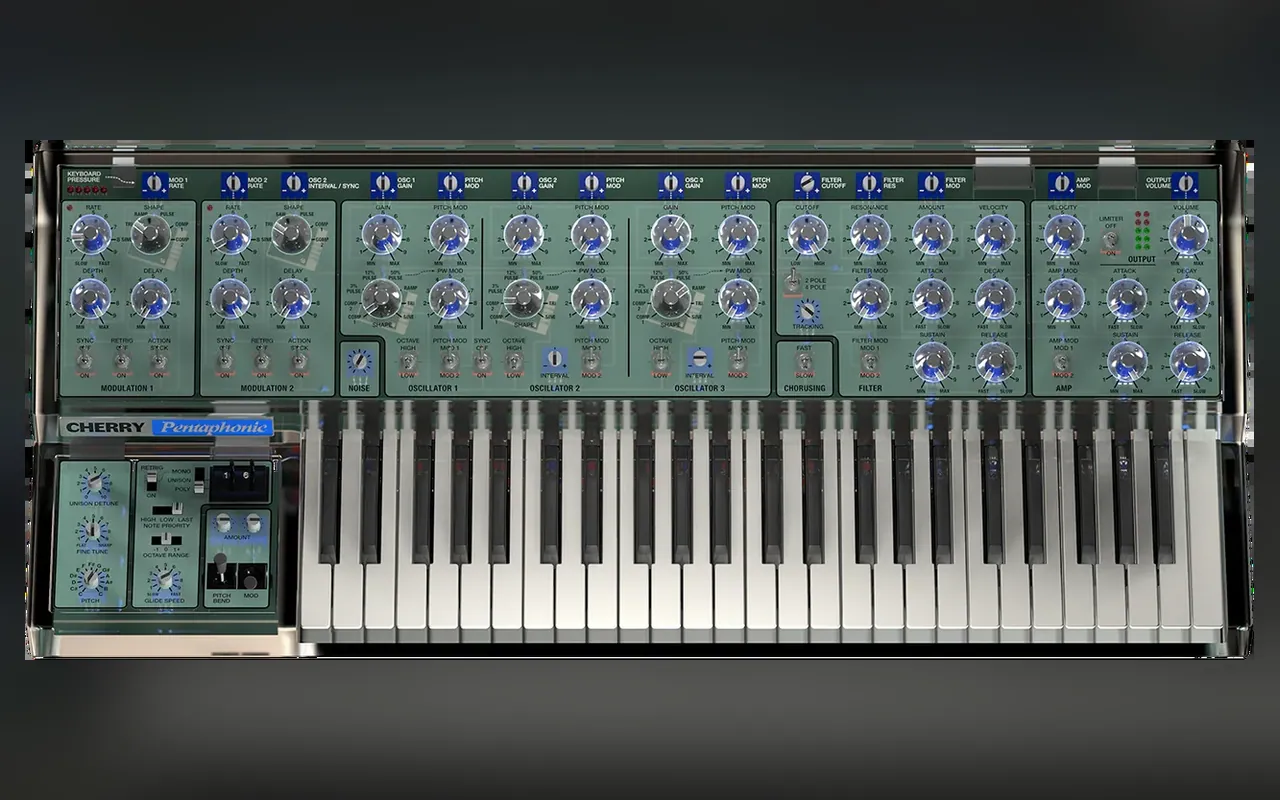Click the FILTER CUTOFF pressure knob
The height and width of the screenshot is (800, 1280).
pyautogui.click(x=806, y=183)
